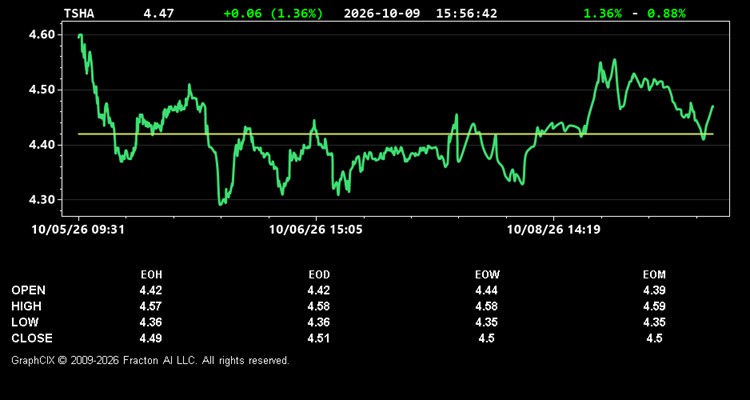Select the EOW LOW value 4.35
750x400 pixels.
487,322
